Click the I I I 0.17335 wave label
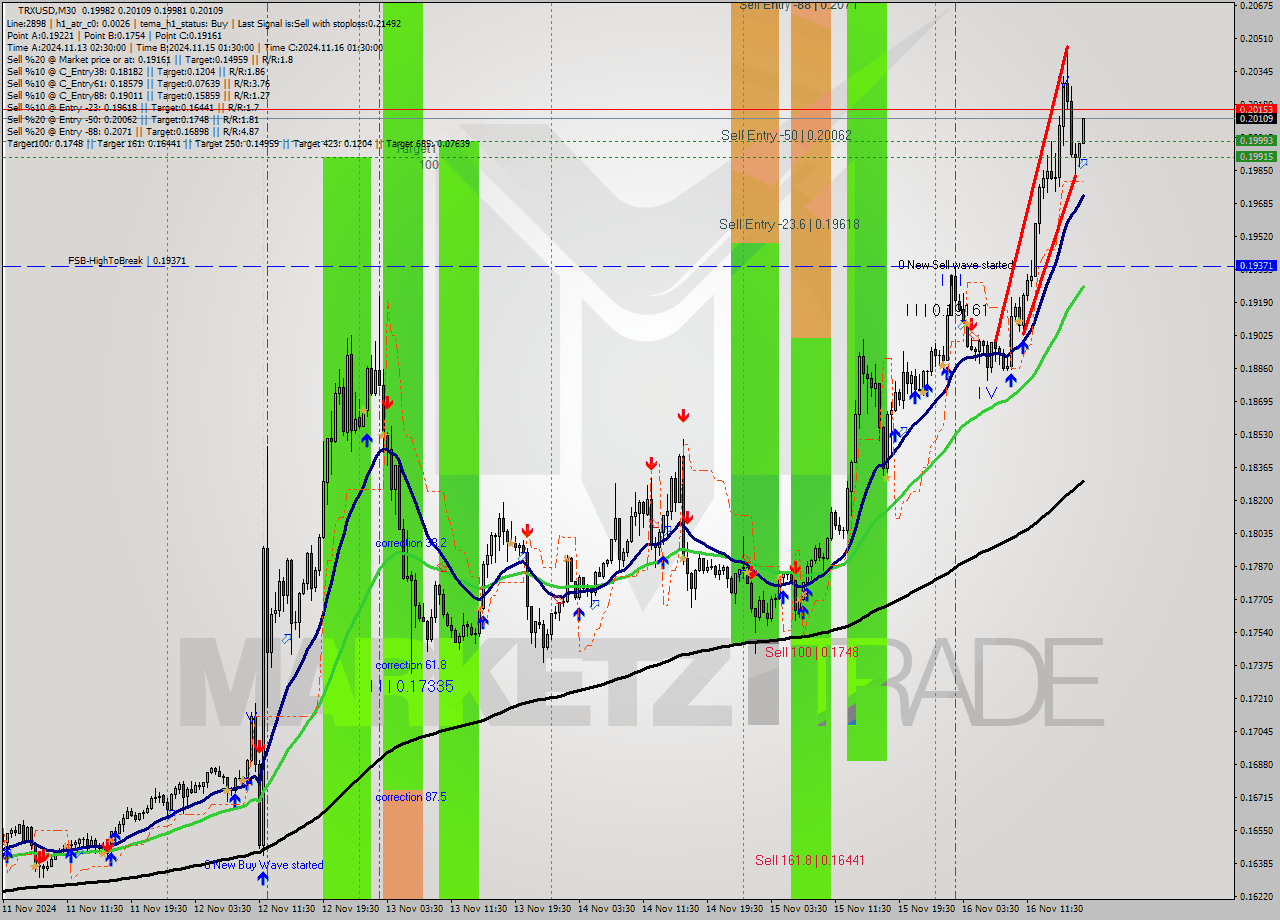The width and height of the screenshot is (1280, 920). 411,686
